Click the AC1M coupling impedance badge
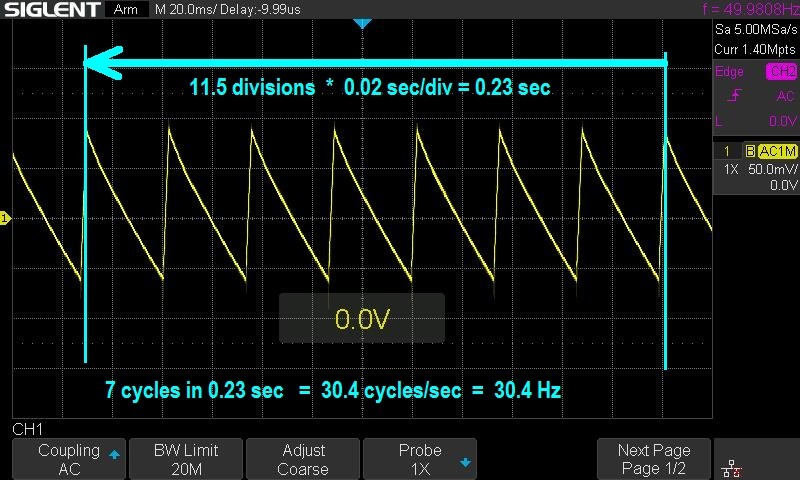Image resolution: width=800 pixels, height=480 pixels. tap(777, 151)
